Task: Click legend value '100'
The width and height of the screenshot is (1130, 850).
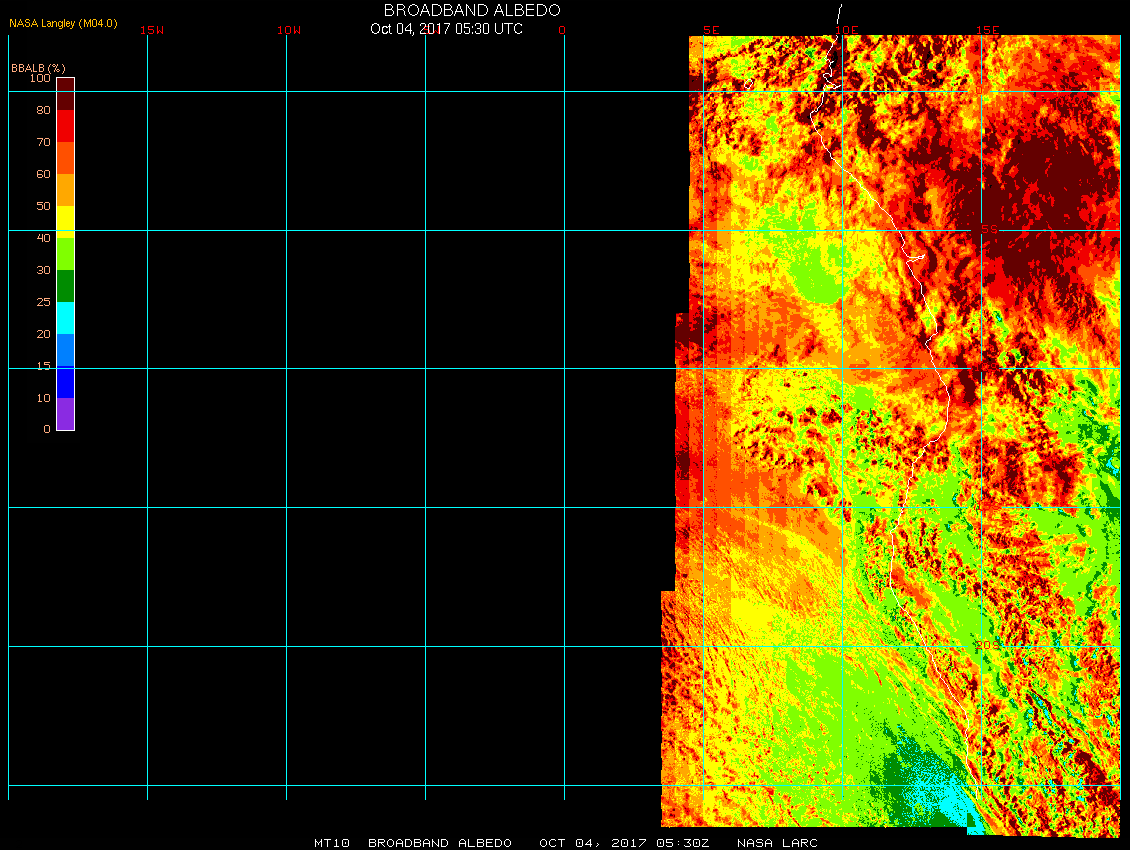Action: 40,78
